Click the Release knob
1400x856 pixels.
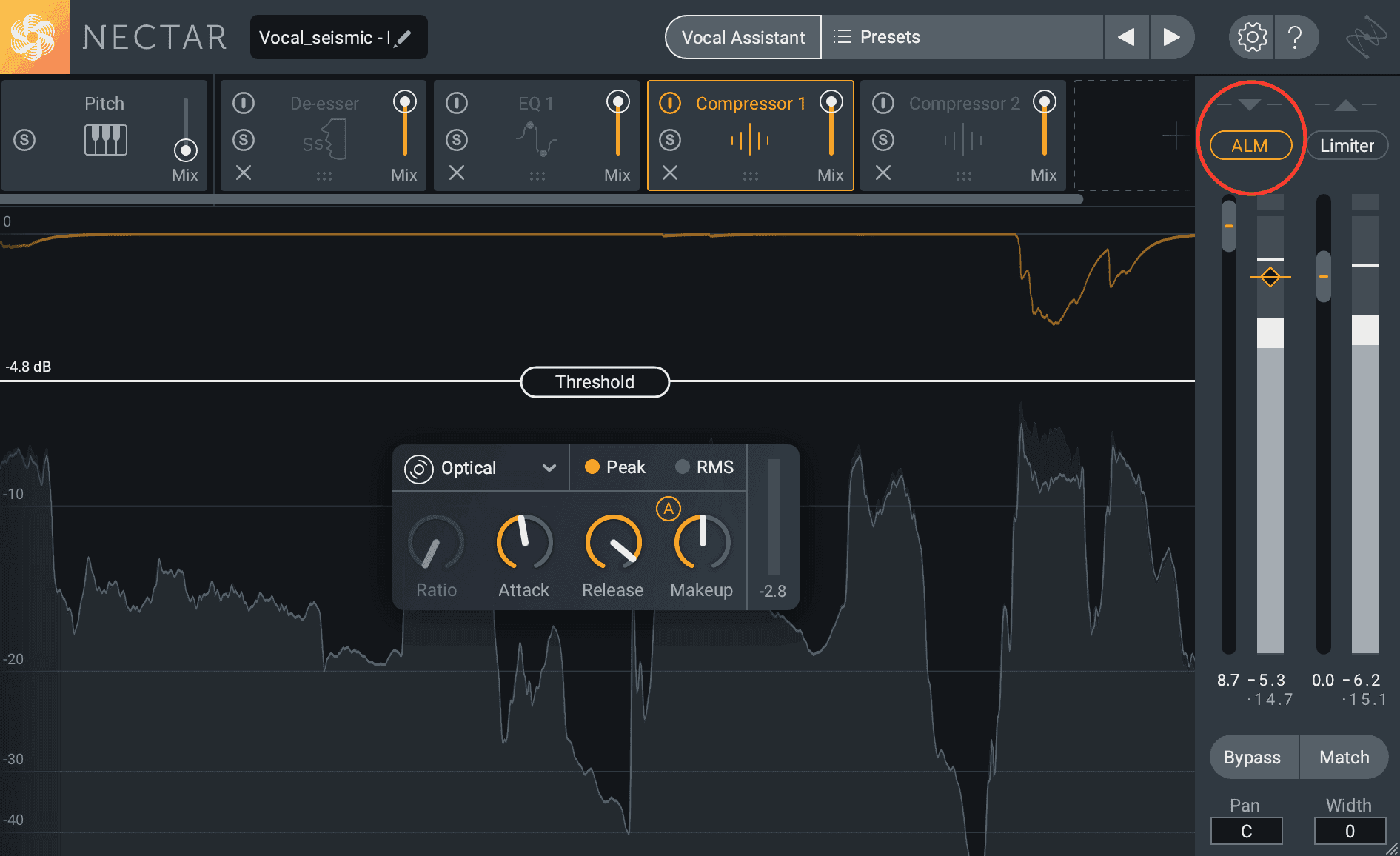613,543
